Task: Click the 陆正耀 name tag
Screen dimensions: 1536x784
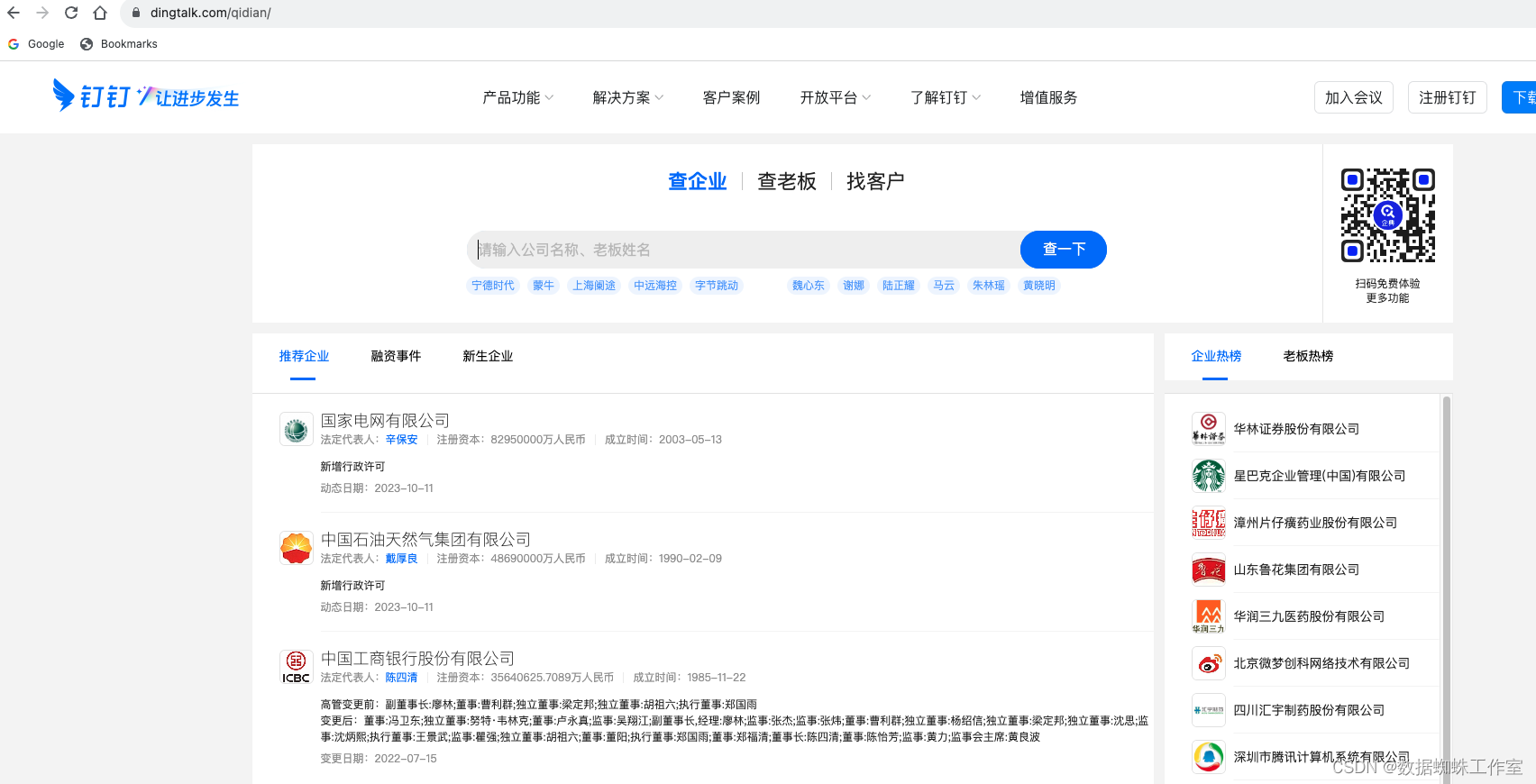Action: pos(899,286)
